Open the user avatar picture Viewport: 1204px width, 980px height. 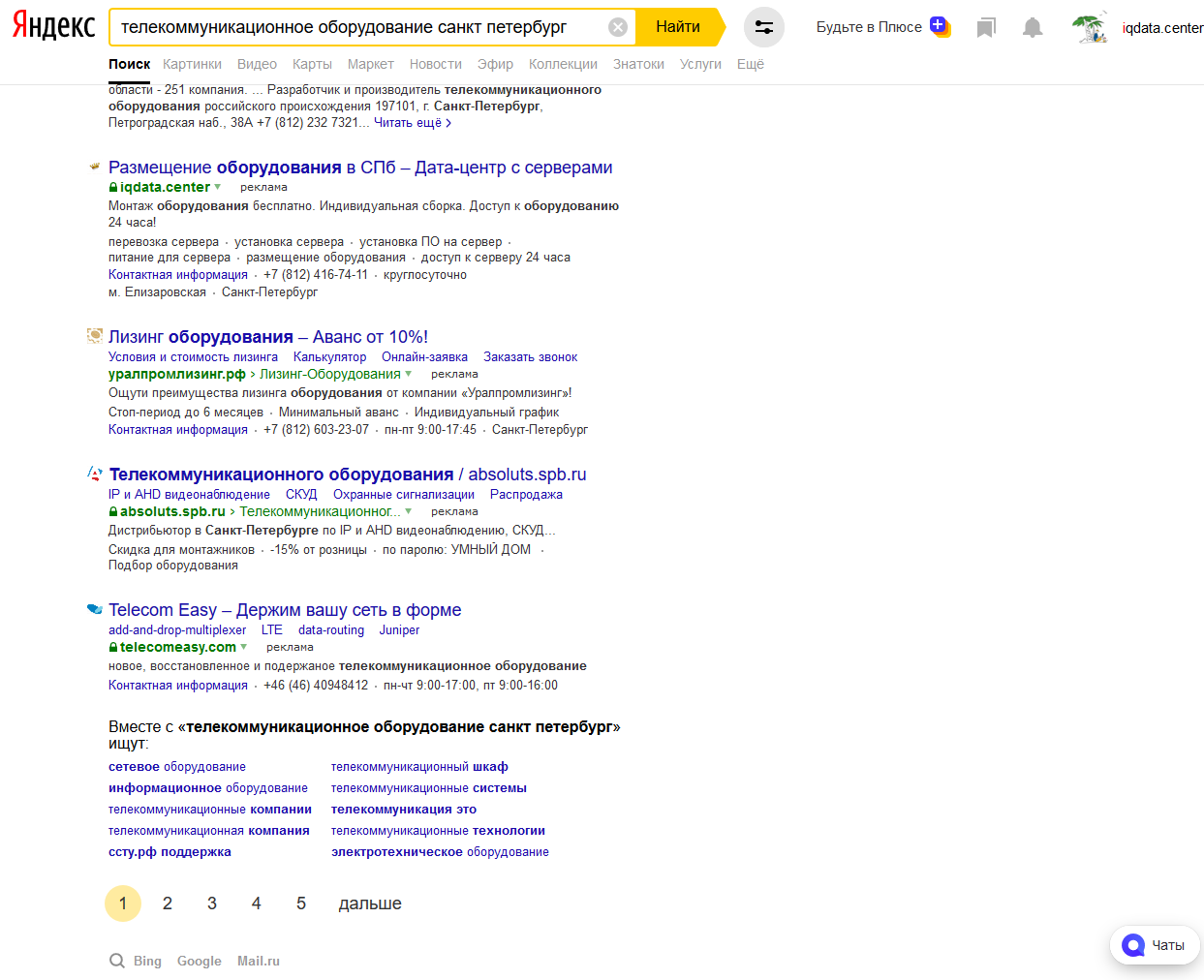coord(1091,27)
